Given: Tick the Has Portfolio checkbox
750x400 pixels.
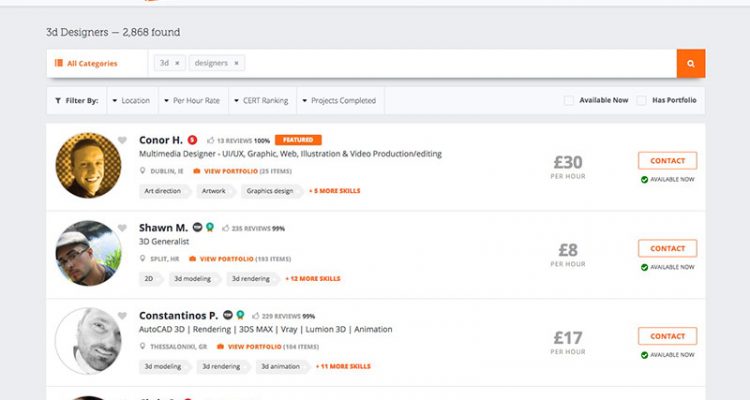Looking at the screenshot, I should point(641,100).
